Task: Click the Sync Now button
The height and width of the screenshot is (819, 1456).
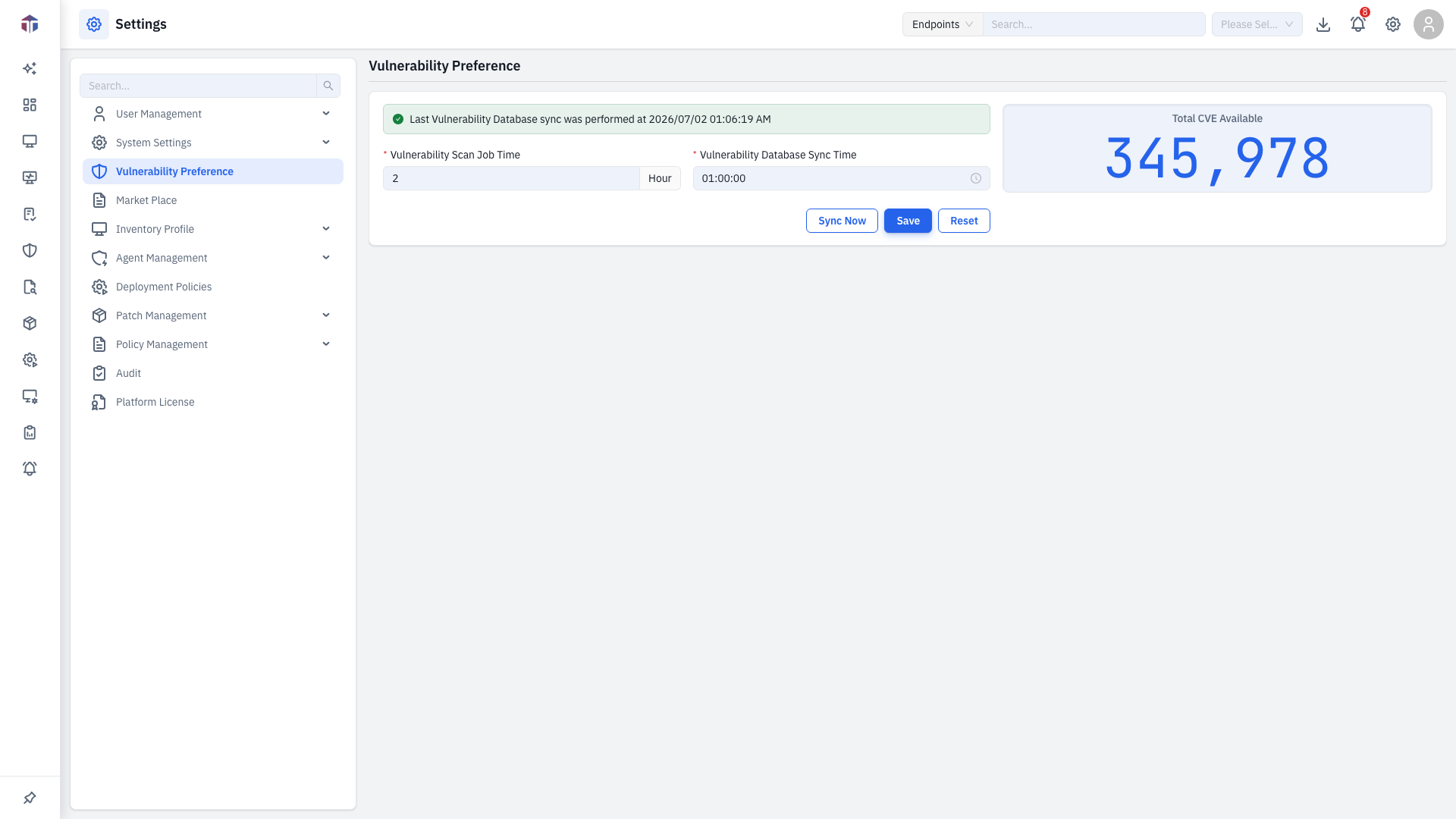Action: point(842,221)
